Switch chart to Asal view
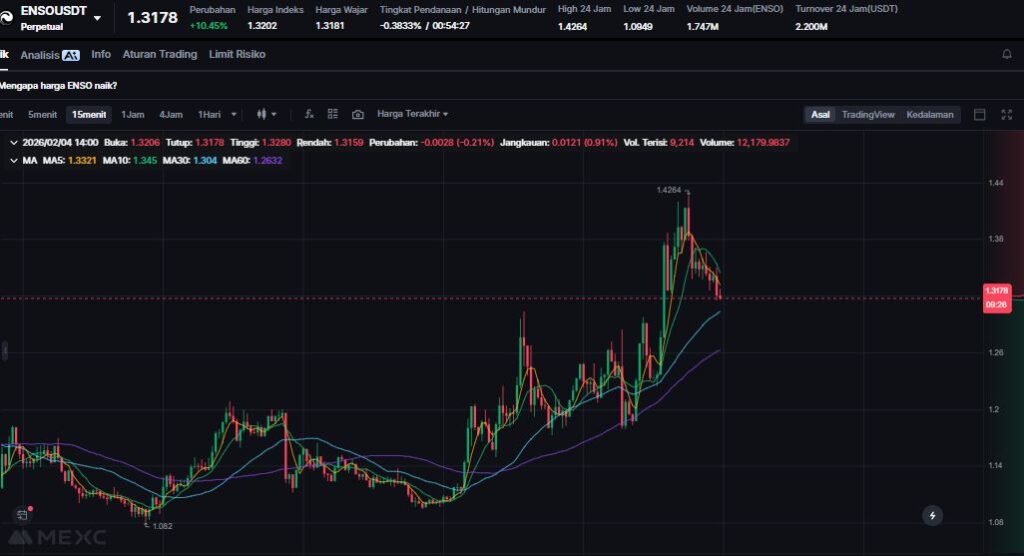The image size is (1024, 556). coord(820,114)
